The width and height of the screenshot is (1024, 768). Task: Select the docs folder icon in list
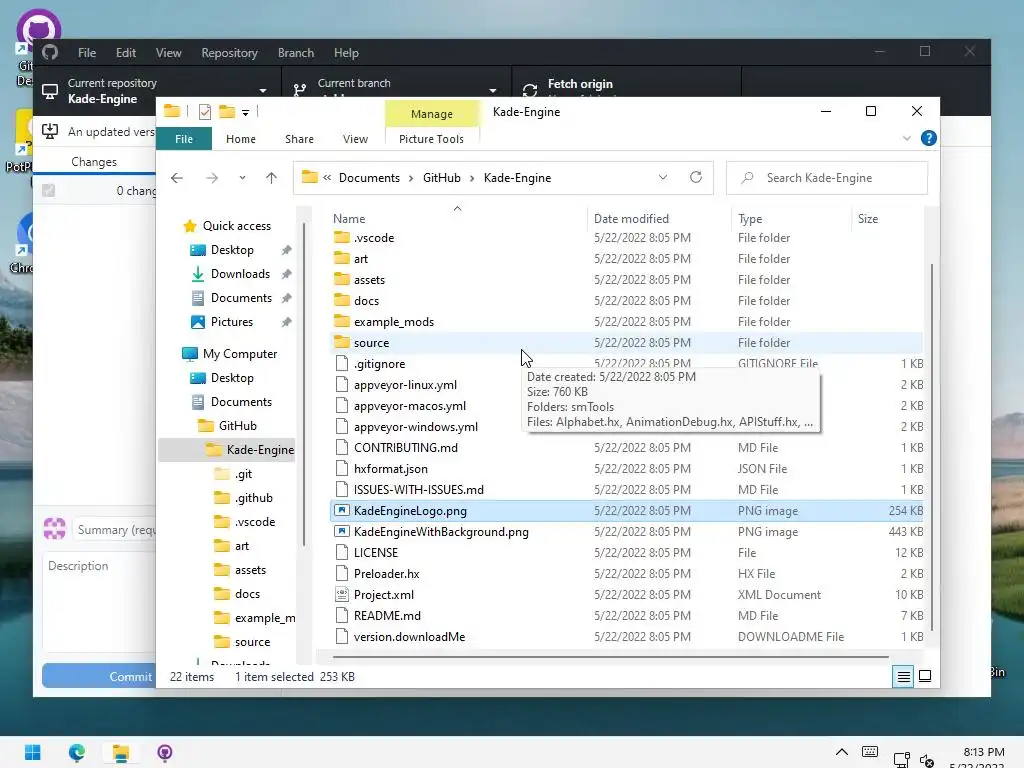[342, 300]
